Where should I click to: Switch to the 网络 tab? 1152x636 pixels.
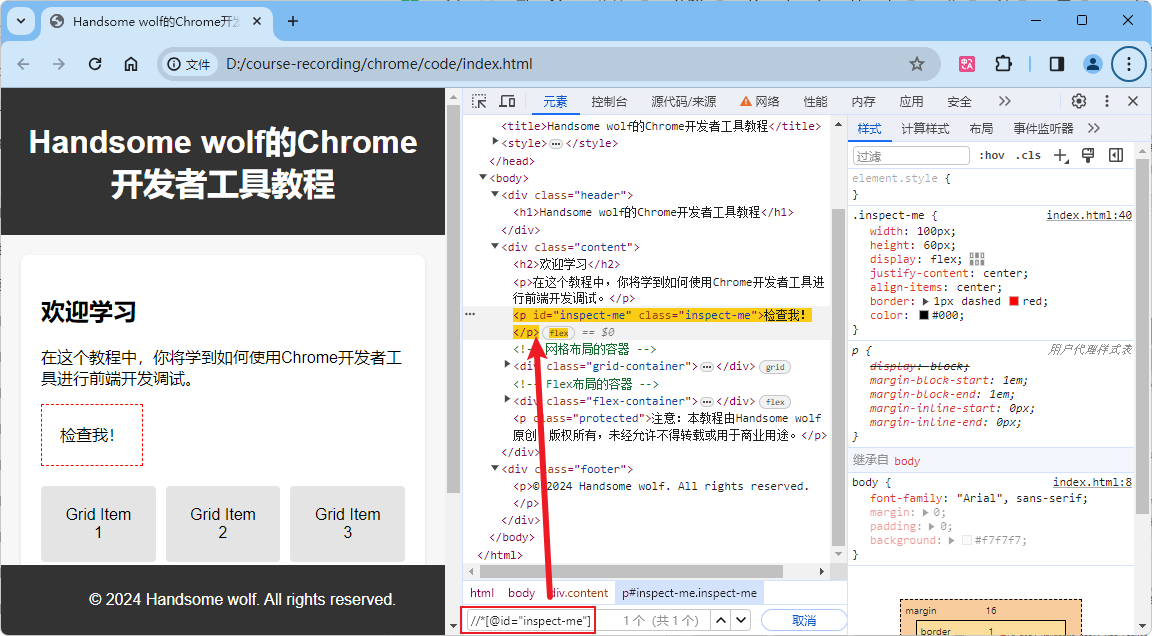pos(760,102)
